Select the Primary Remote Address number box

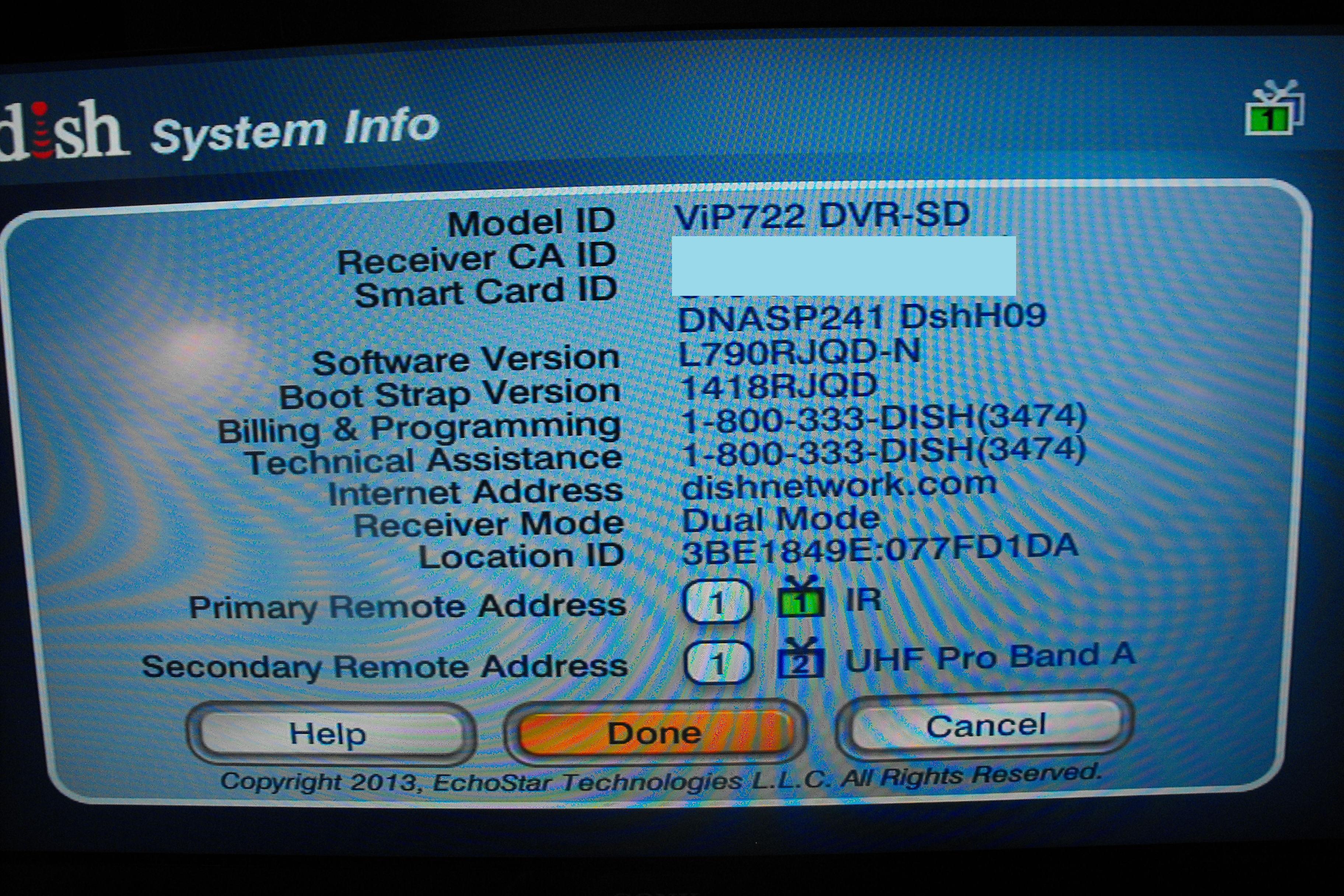tap(717, 602)
